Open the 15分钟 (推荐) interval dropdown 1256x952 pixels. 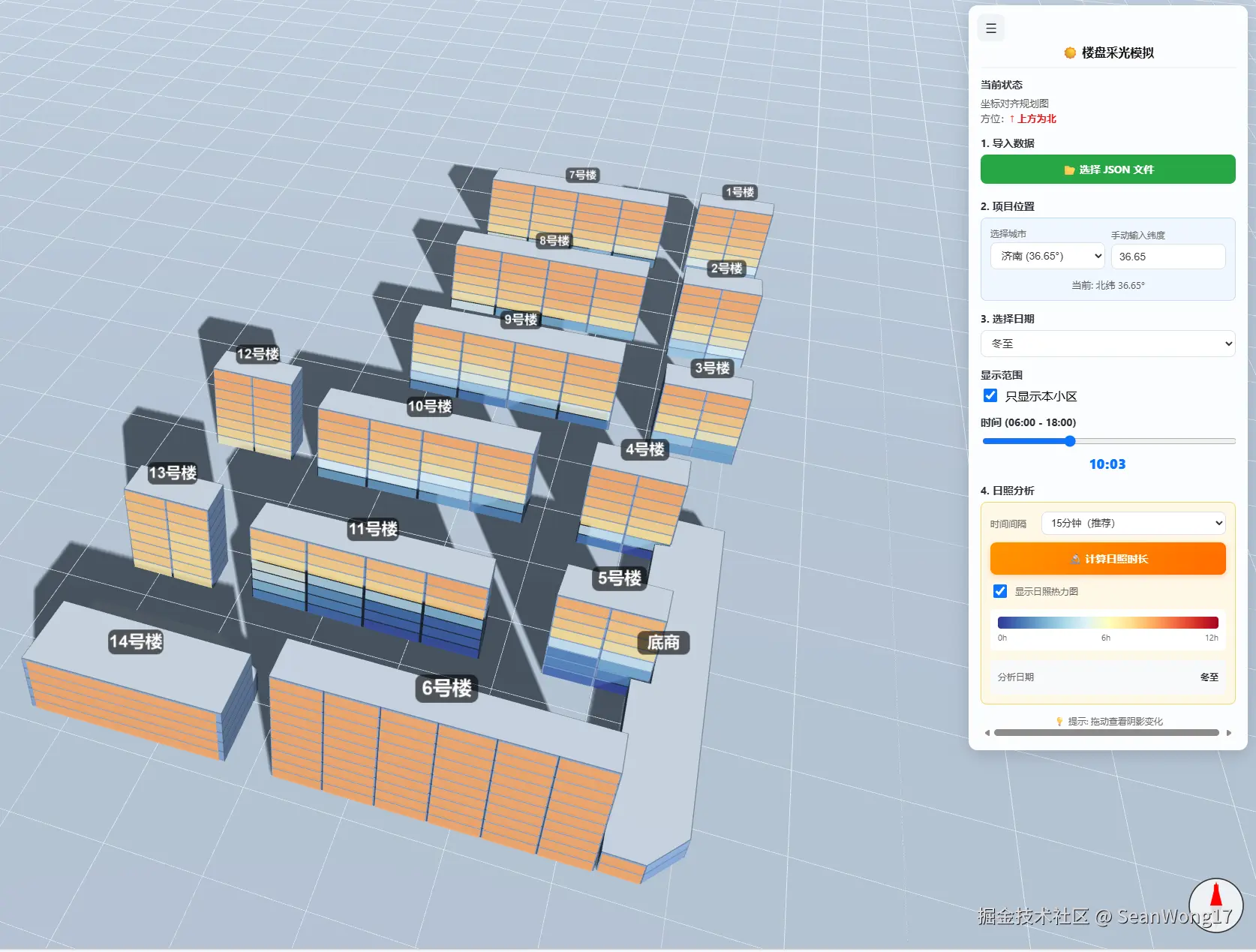1133,523
